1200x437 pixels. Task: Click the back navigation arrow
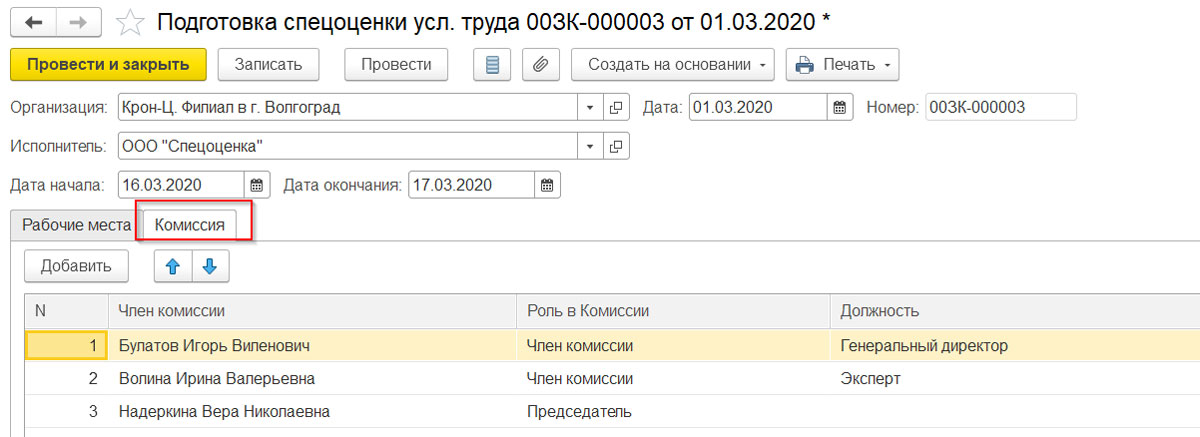(x=31, y=21)
